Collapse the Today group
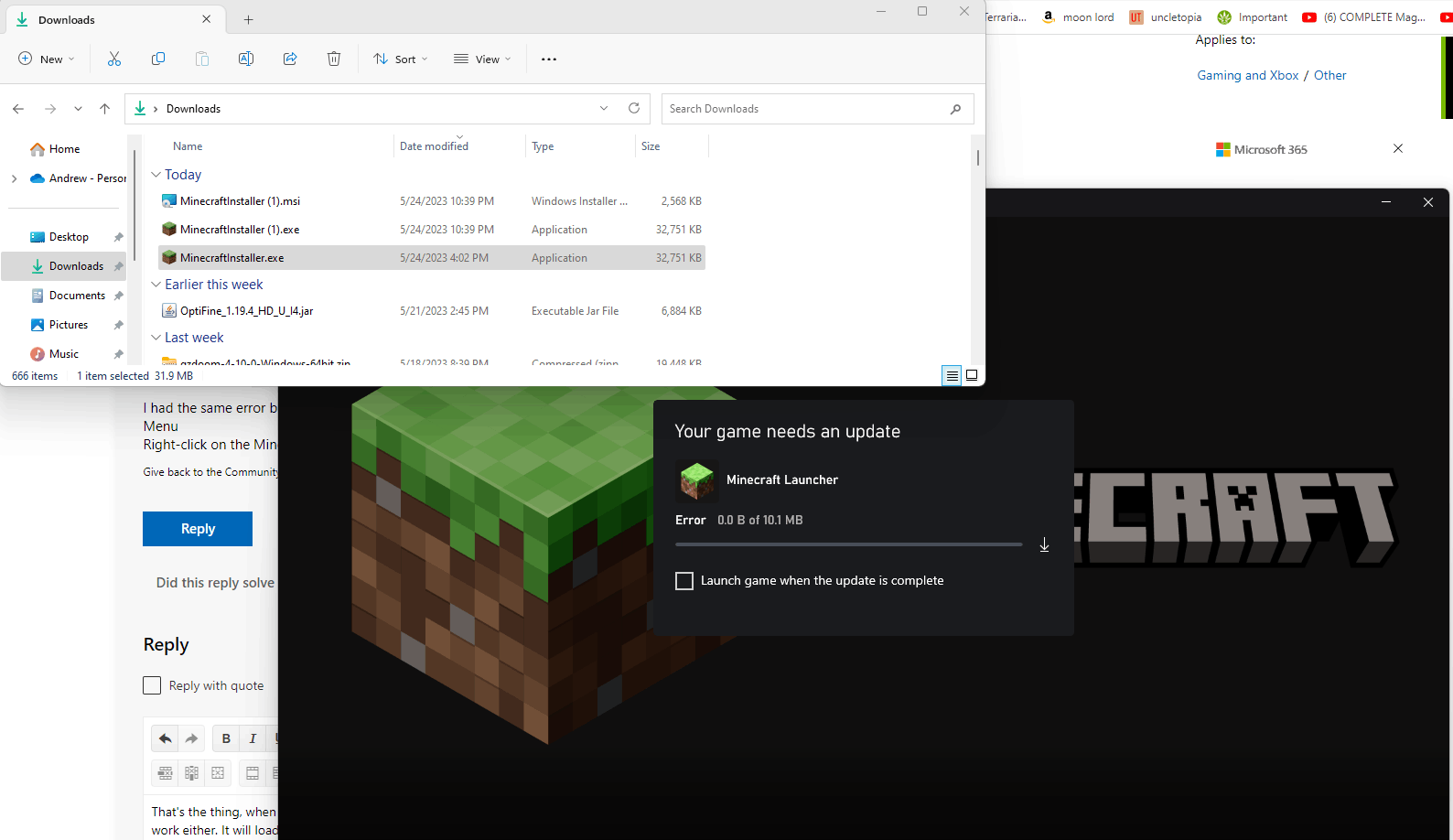 click(x=156, y=174)
